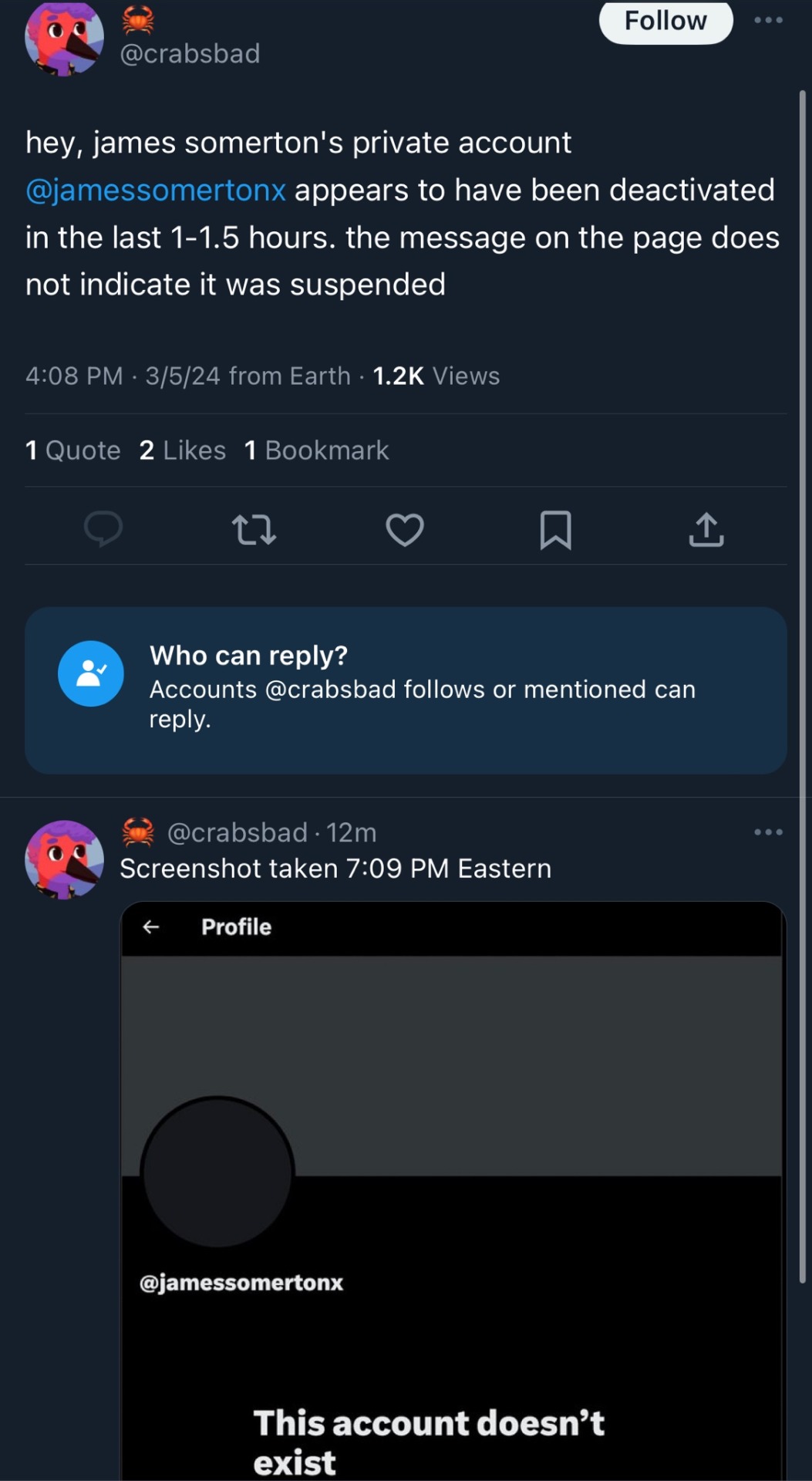
Task: Open reply author's avatar next to 12m
Action: point(64,859)
